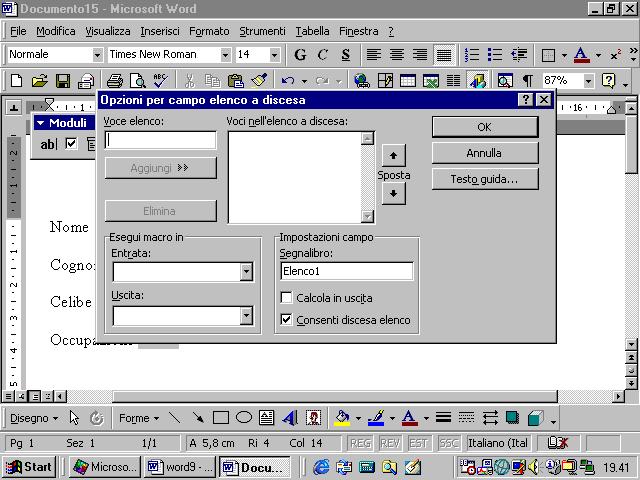Open the Formato menu

tap(209, 31)
